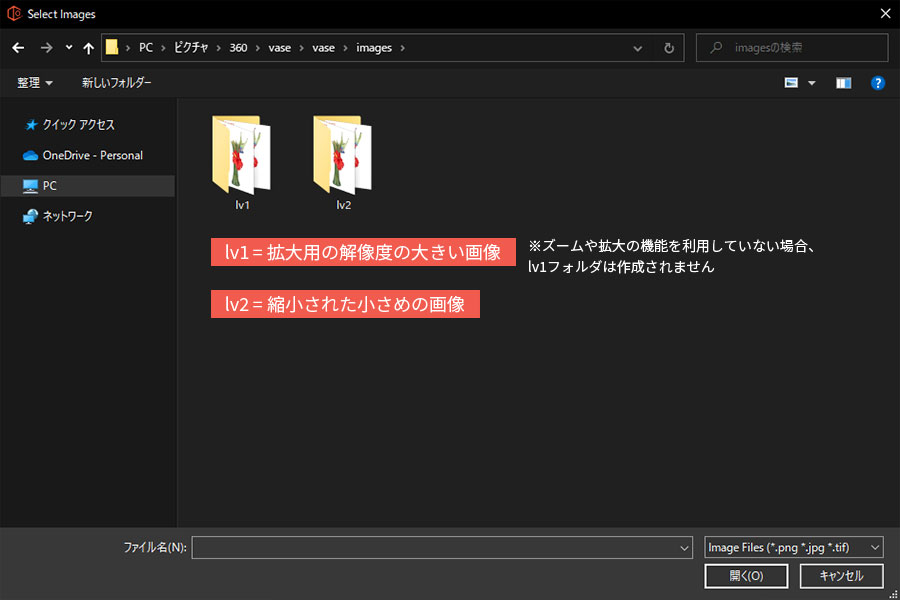Open the lv1 folder
The width and height of the screenshot is (900, 600).
241,160
